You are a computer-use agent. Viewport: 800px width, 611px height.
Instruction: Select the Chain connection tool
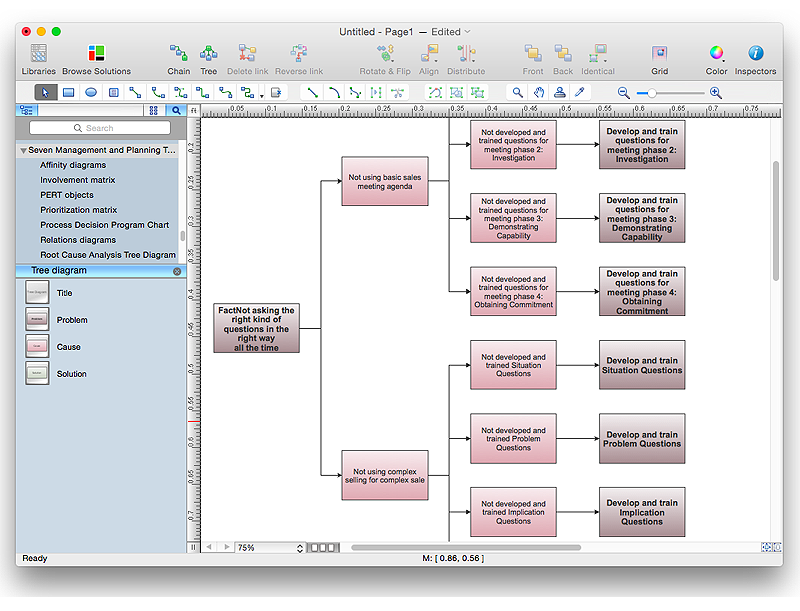click(x=178, y=54)
